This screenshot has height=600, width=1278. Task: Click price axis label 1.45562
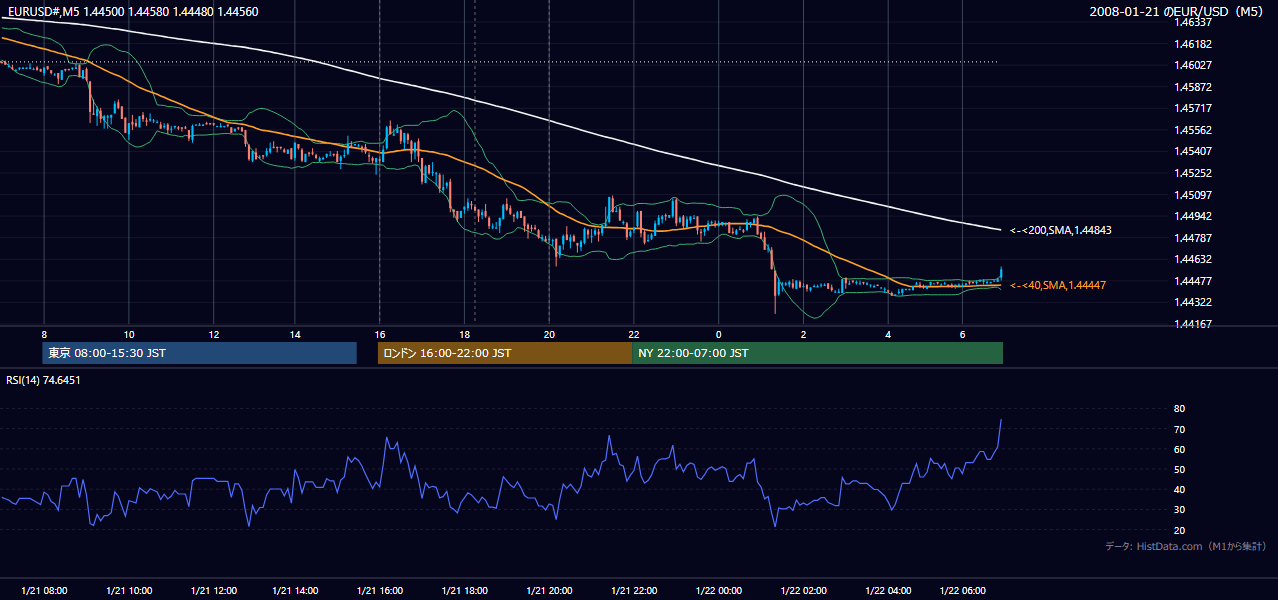point(1192,130)
